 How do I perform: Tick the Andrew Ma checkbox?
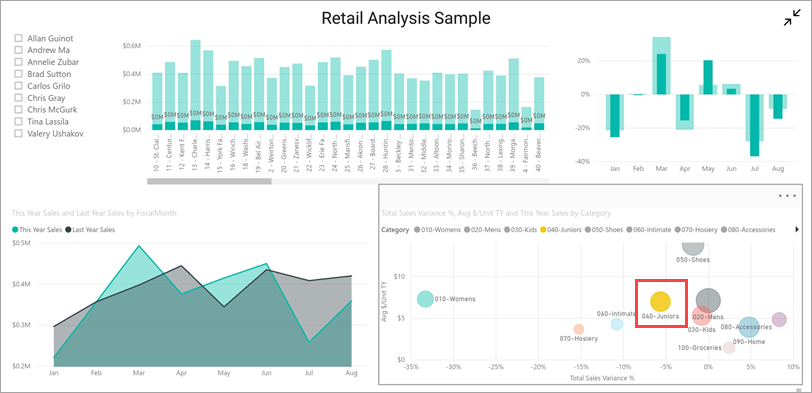(19, 50)
